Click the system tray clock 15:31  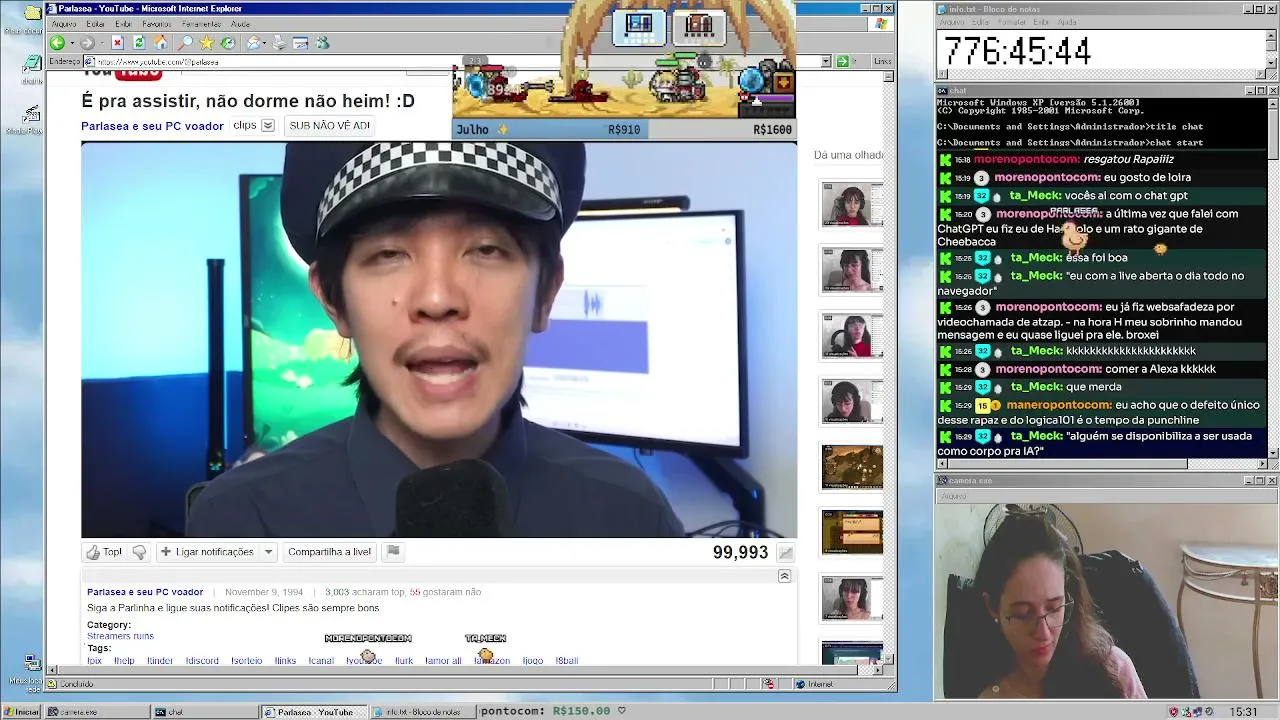1243,712
